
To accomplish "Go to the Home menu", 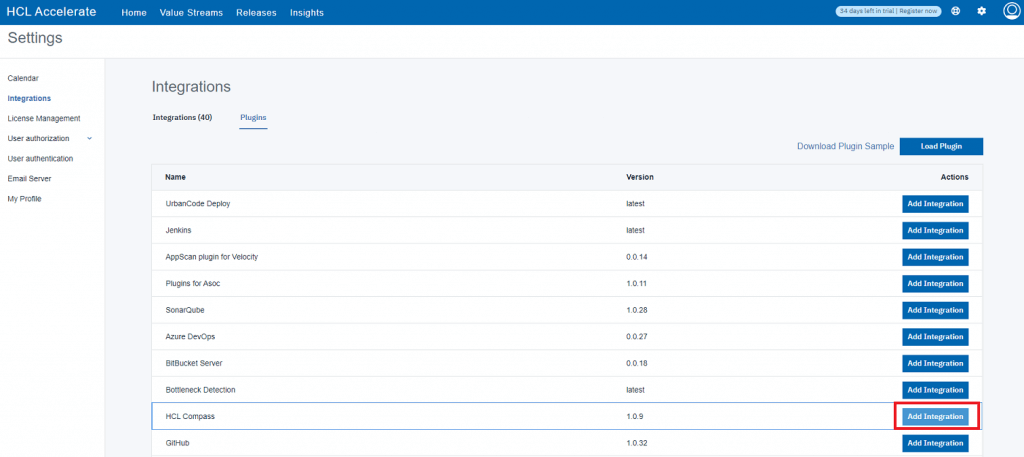I will 134,12.
